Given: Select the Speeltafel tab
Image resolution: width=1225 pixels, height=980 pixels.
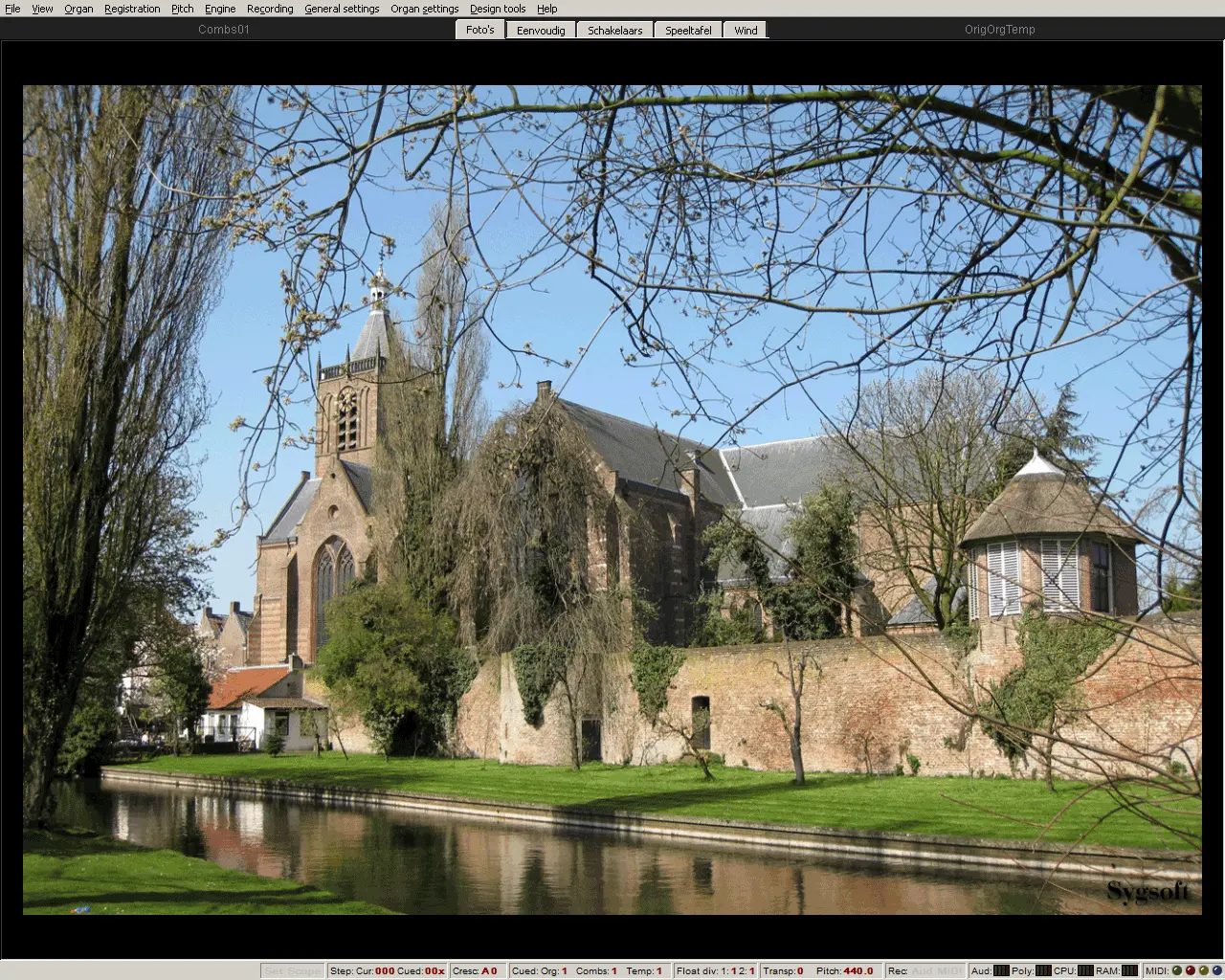Looking at the screenshot, I should pos(688,30).
